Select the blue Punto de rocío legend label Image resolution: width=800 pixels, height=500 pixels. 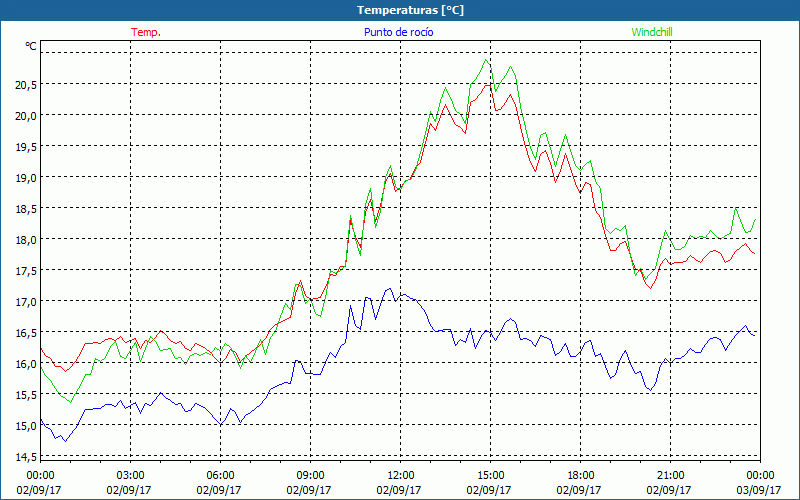click(398, 32)
